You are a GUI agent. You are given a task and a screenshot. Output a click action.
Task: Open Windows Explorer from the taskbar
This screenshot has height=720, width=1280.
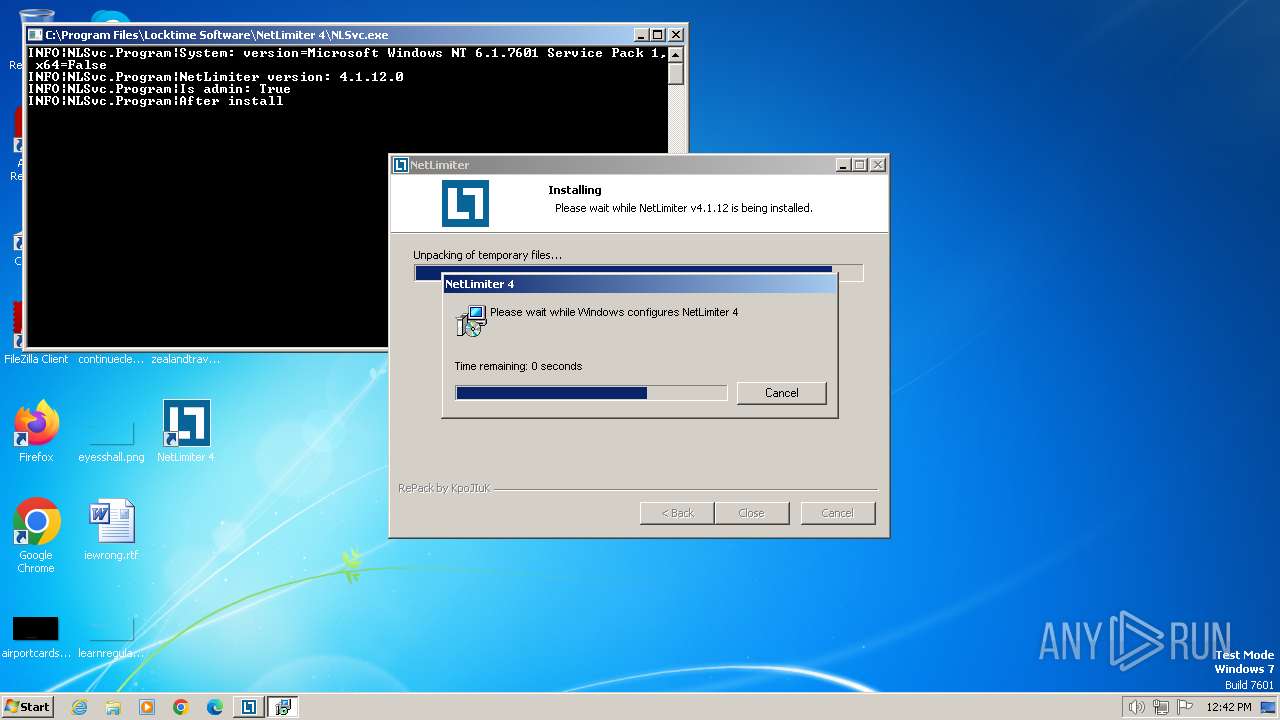tap(113, 707)
